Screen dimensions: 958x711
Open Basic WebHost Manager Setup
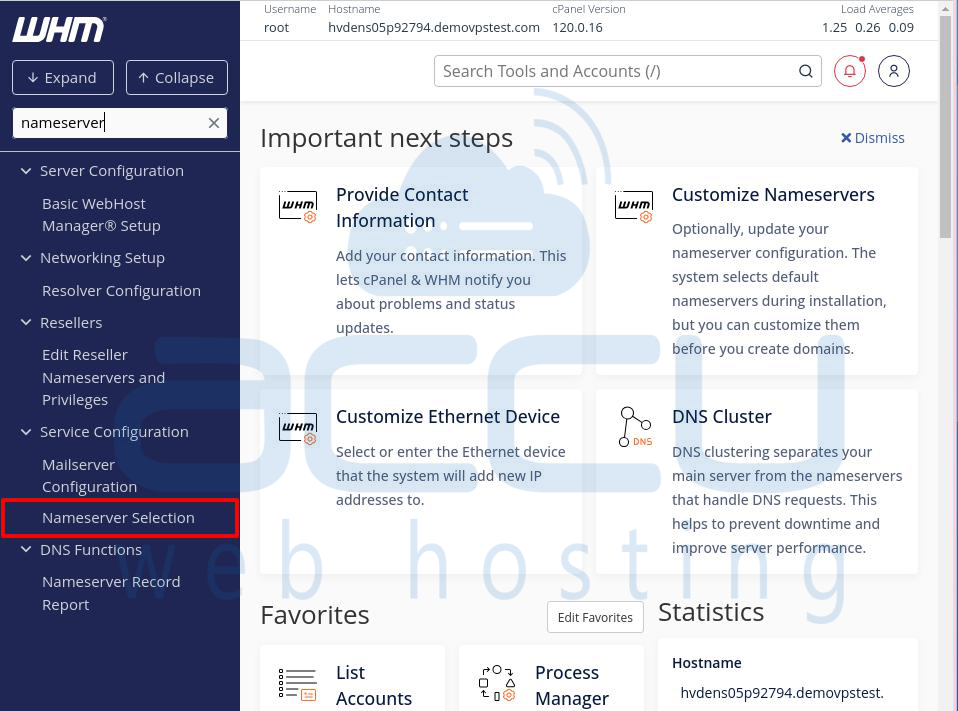(101, 215)
